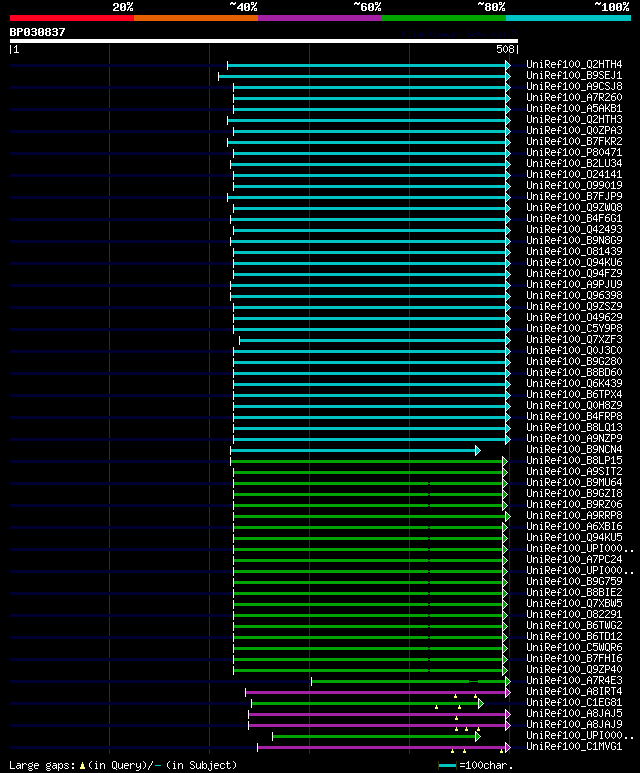Click the Large gaps legend text
640x773 pixels.
(42, 766)
